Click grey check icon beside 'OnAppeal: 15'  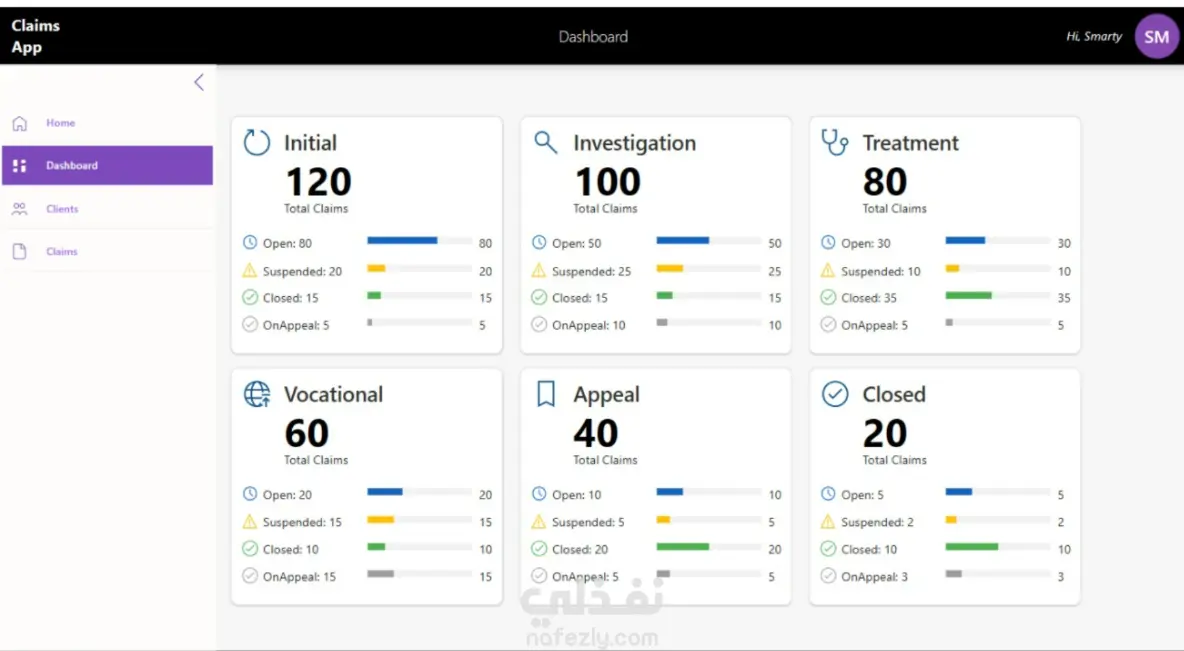[250, 575]
